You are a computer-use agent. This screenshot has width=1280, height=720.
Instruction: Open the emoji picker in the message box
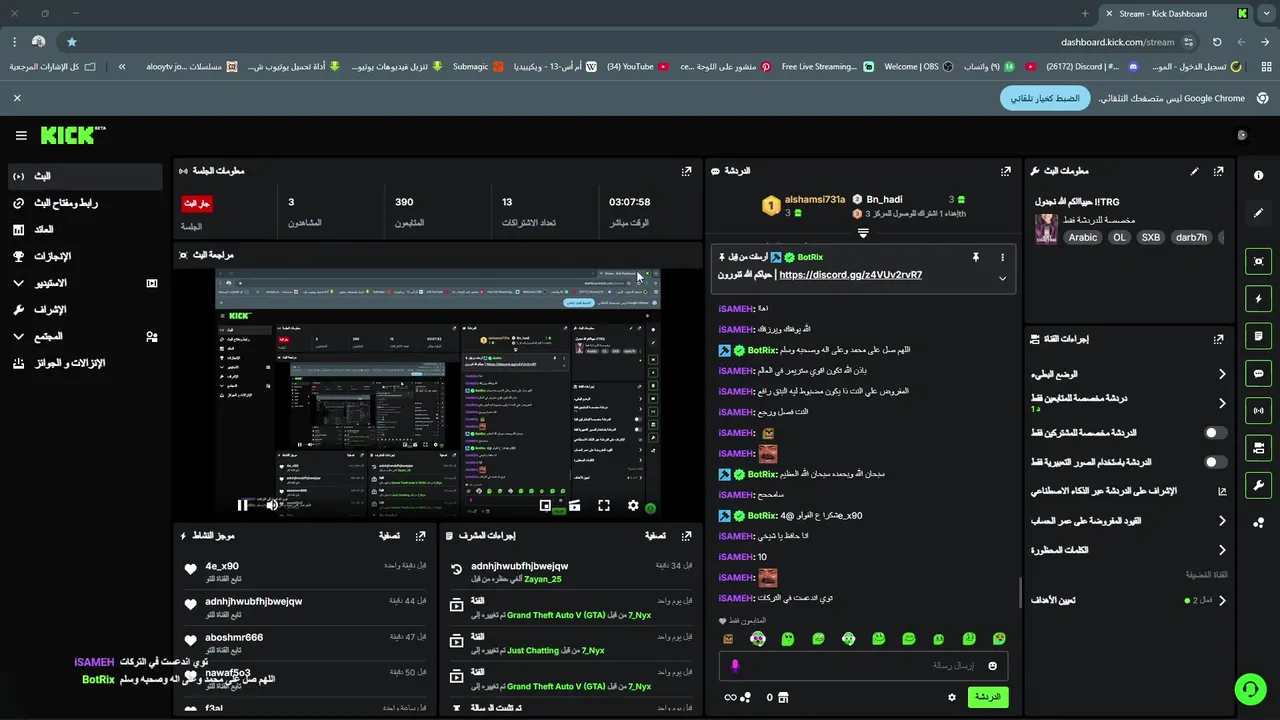click(x=993, y=666)
